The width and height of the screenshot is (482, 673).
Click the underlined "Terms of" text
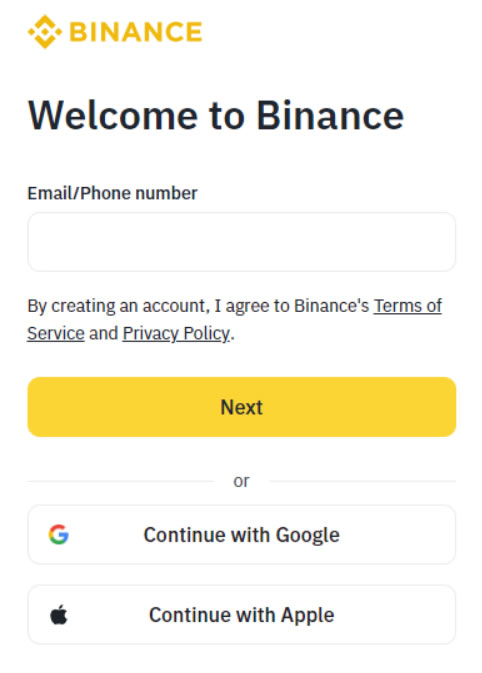pos(408,306)
